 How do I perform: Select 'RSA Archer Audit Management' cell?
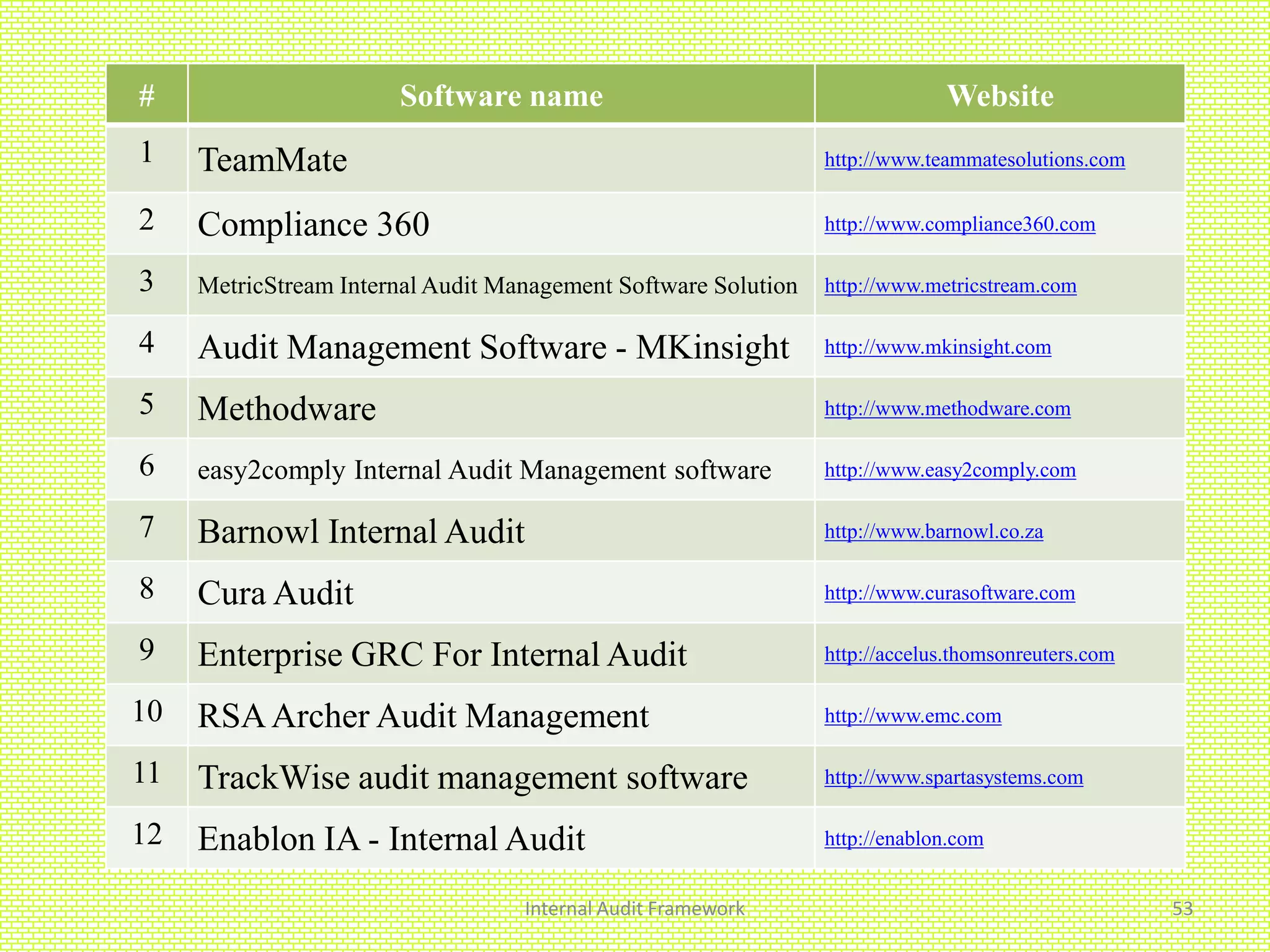[501, 715]
